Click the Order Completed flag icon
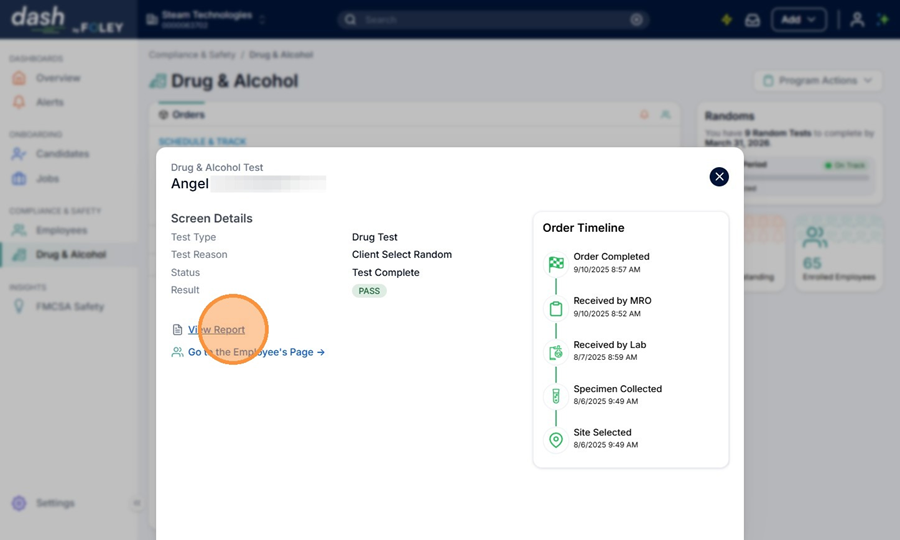This screenshot has width=900, height=540. (556, 264)
